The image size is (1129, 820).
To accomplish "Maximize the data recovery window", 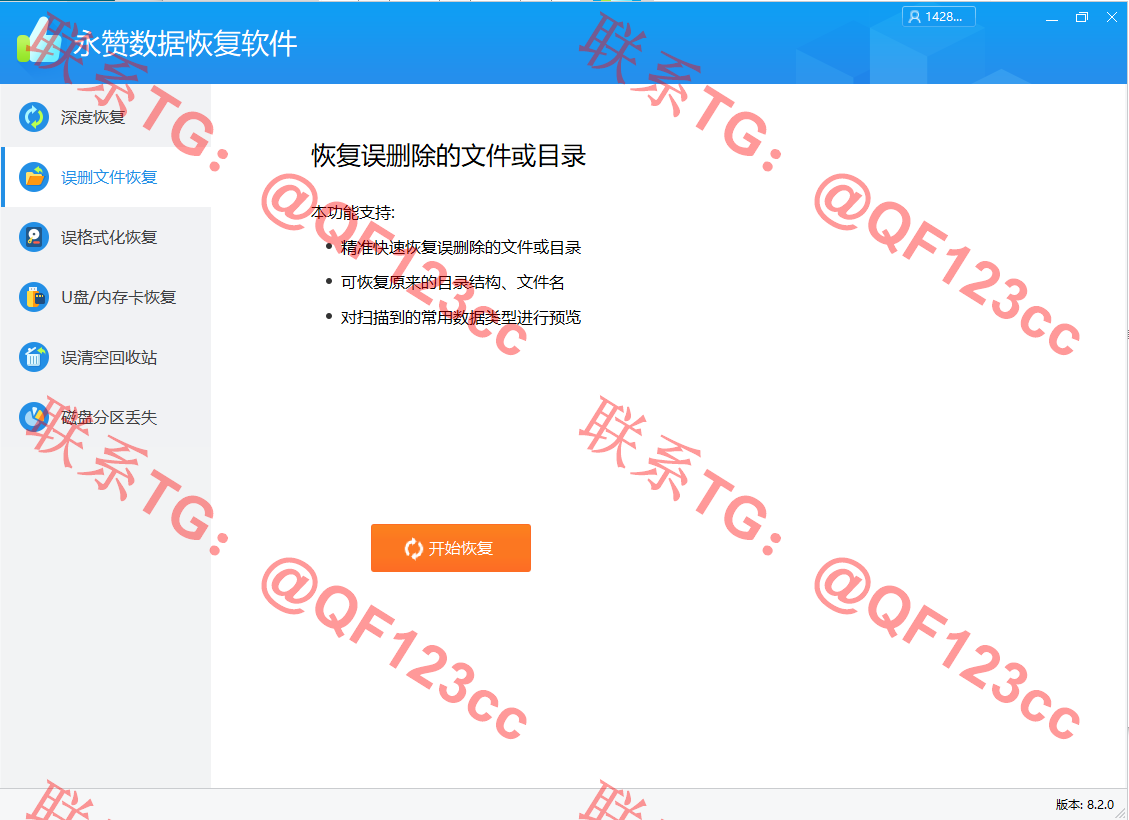I will point(1081,17).
